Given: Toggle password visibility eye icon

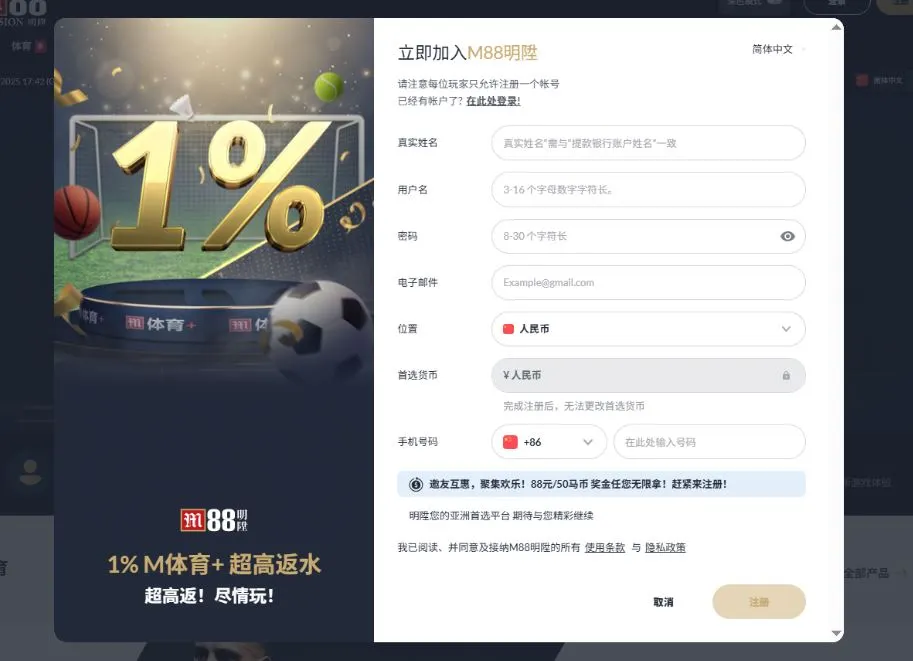Looking at the screenshot, I should 787,236.
